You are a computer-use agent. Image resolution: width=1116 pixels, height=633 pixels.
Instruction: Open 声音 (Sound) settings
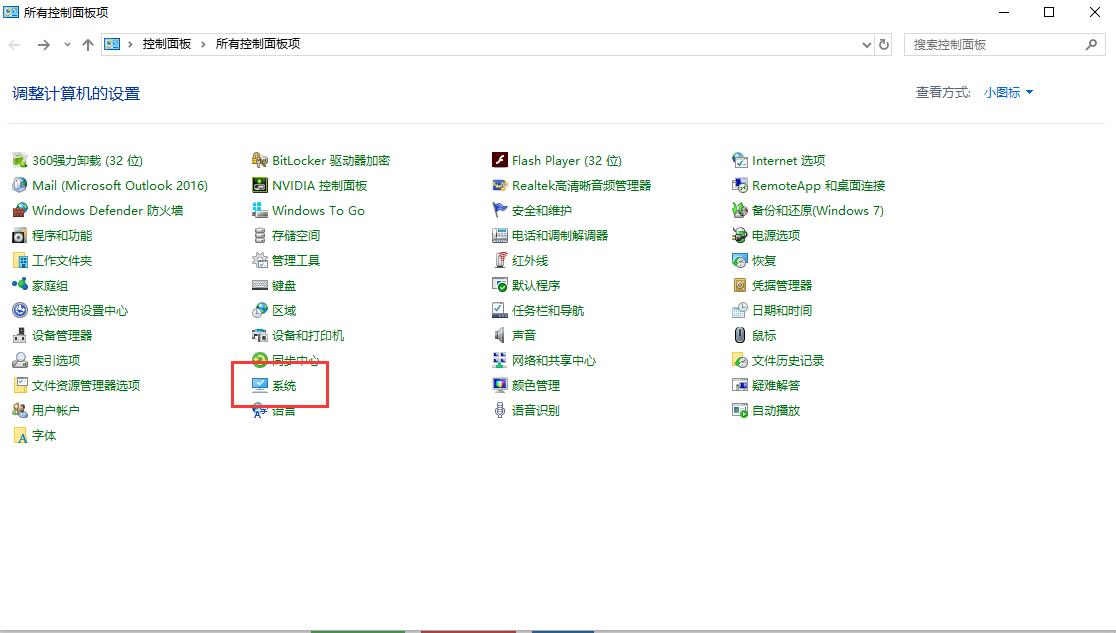pos(523,335)
